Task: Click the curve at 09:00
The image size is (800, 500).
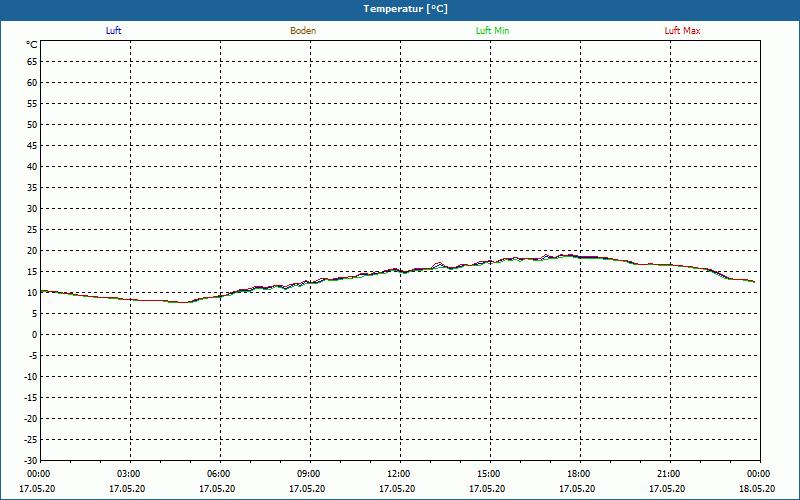Action: [310, 282]
